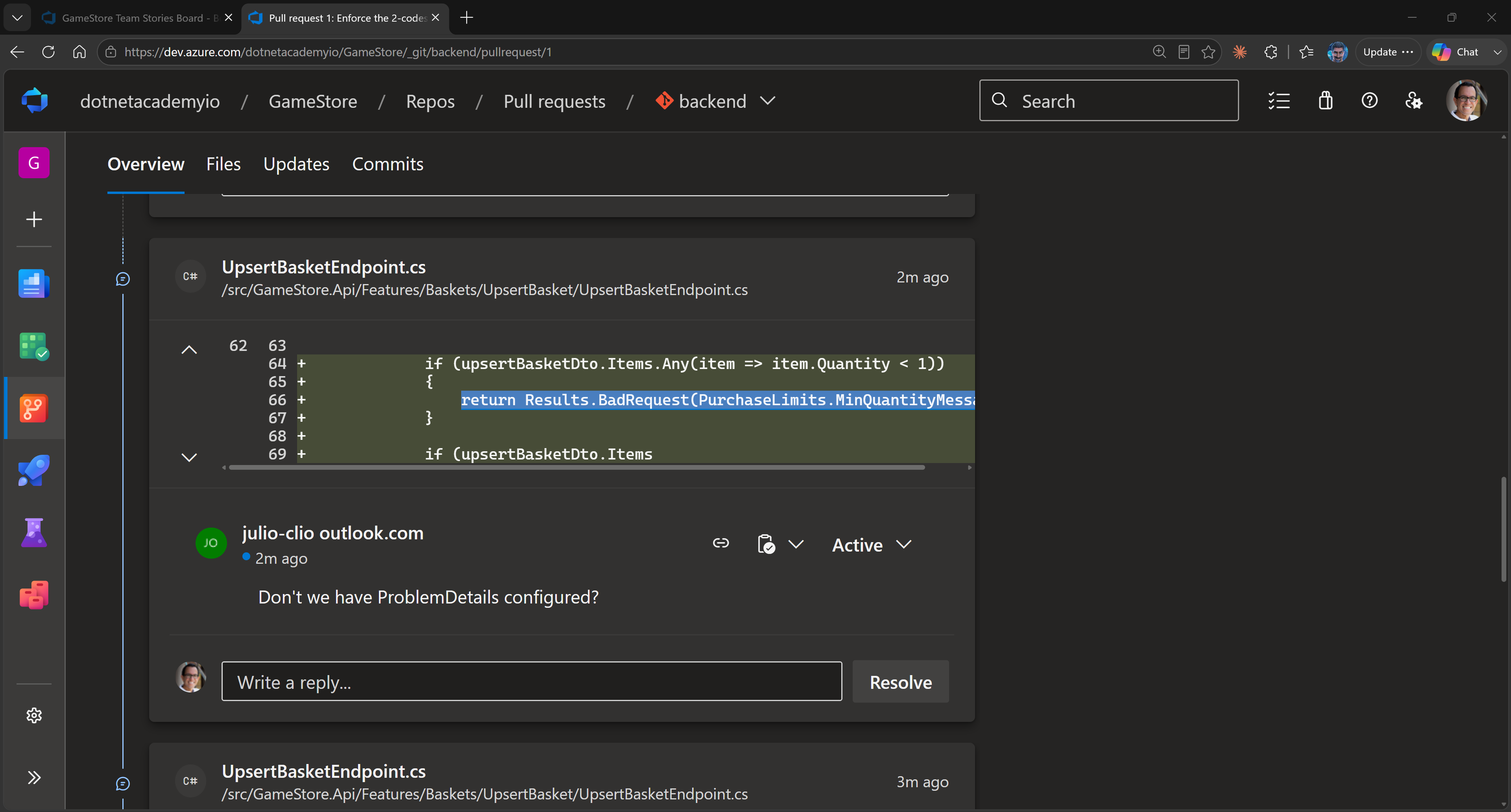
Task: Click the work item clipboard icon on comment
Action: coord(766,544)
